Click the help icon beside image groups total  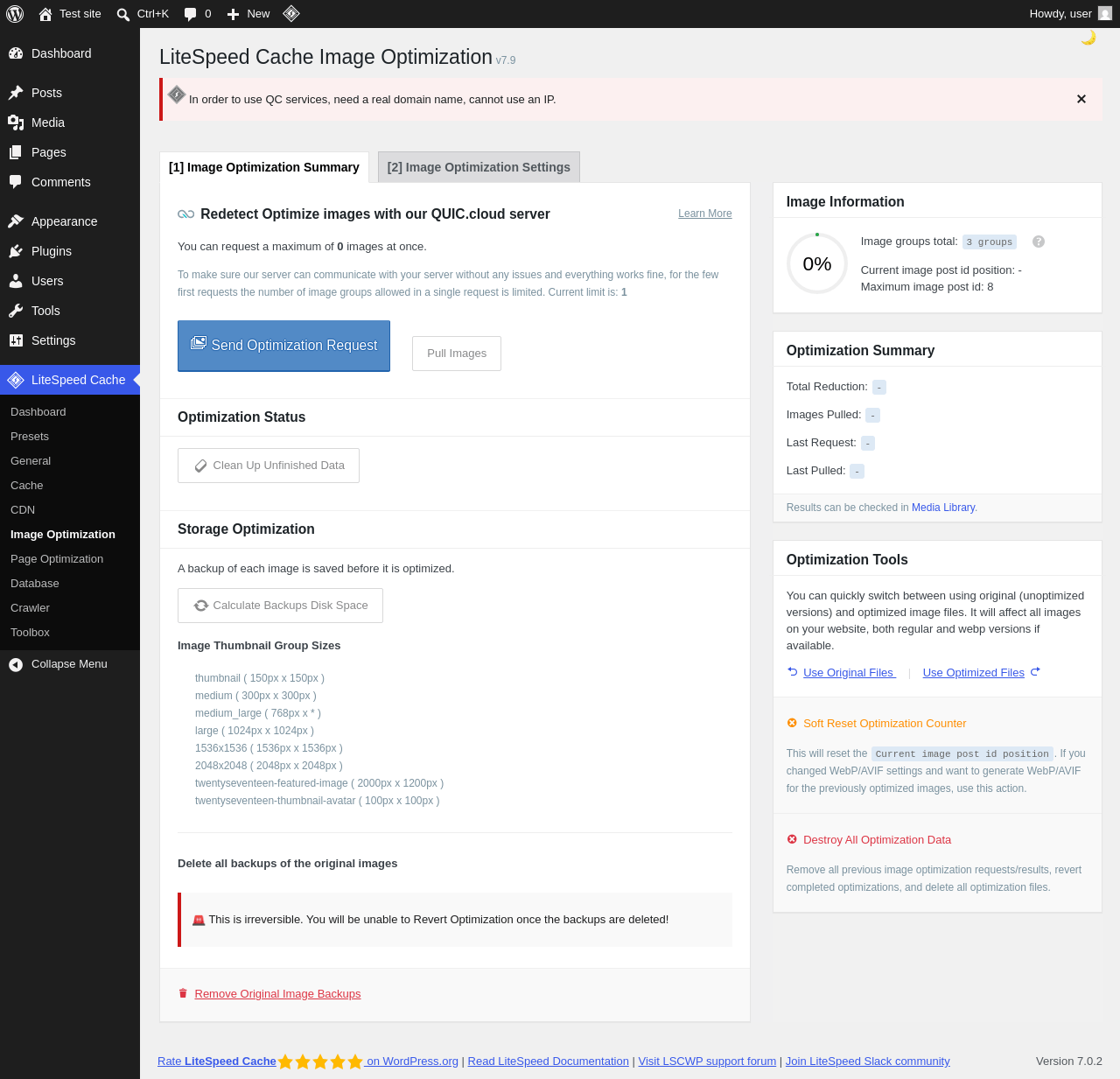tap(1039, 242)
